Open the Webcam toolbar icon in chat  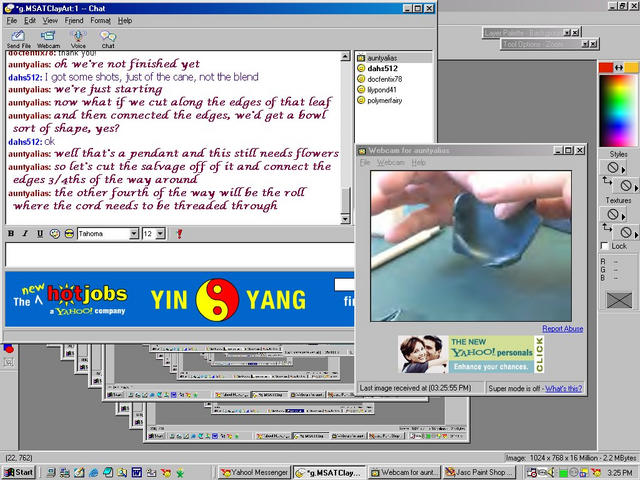(48, 39)
